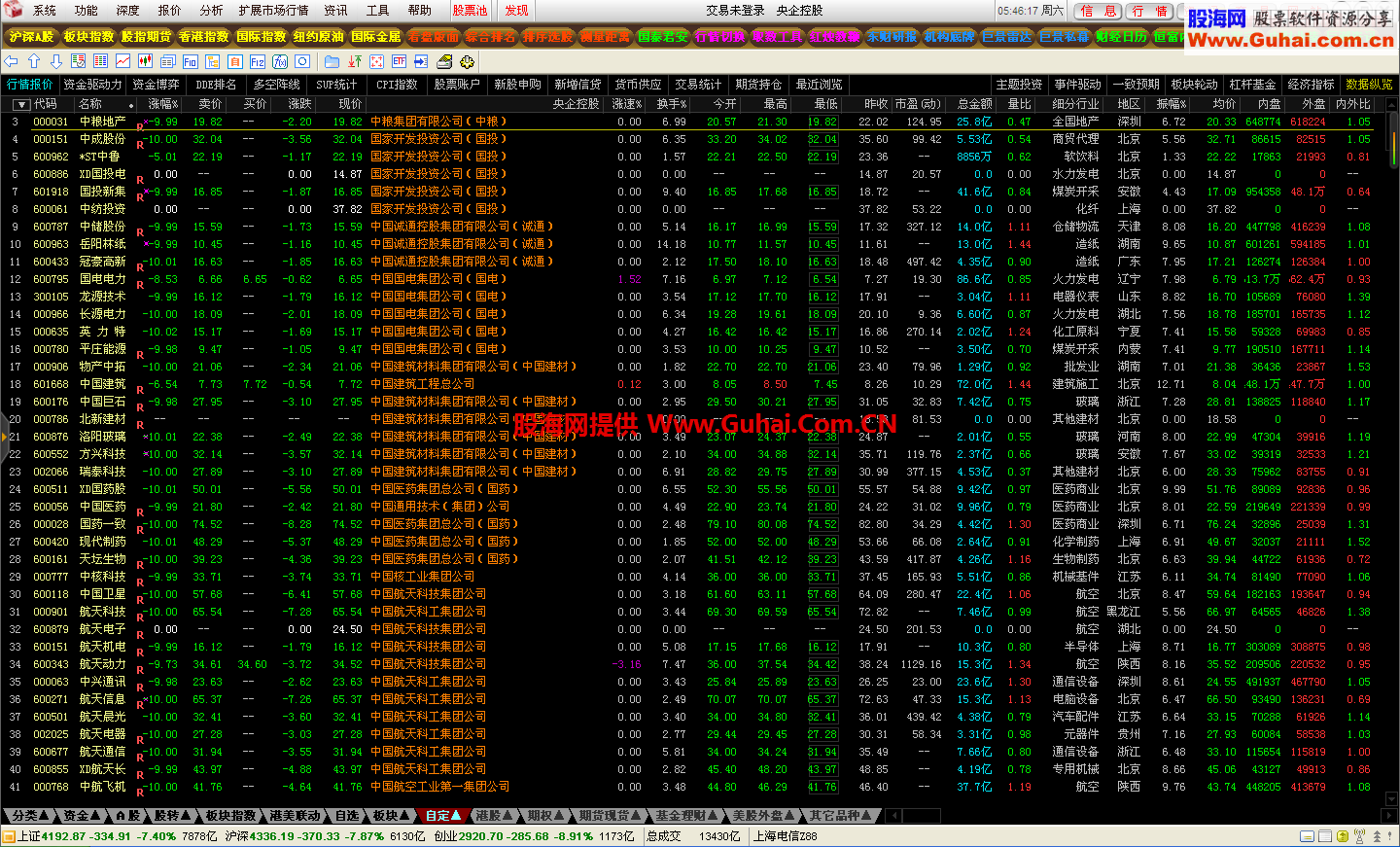Click the 香港指数 shortcut button
The width and height of the screenshot is (1400, 847).
click(203, 37)
